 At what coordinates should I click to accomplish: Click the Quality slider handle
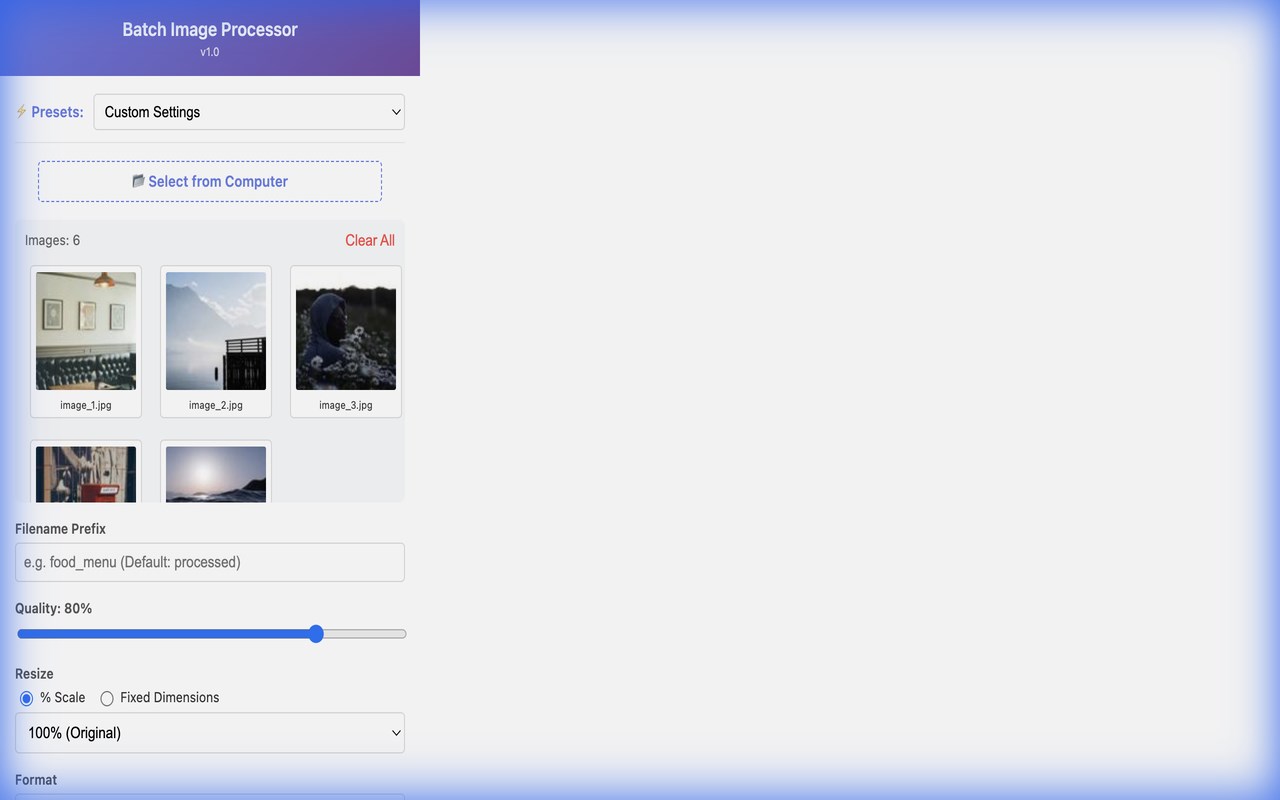click(316, 634)
